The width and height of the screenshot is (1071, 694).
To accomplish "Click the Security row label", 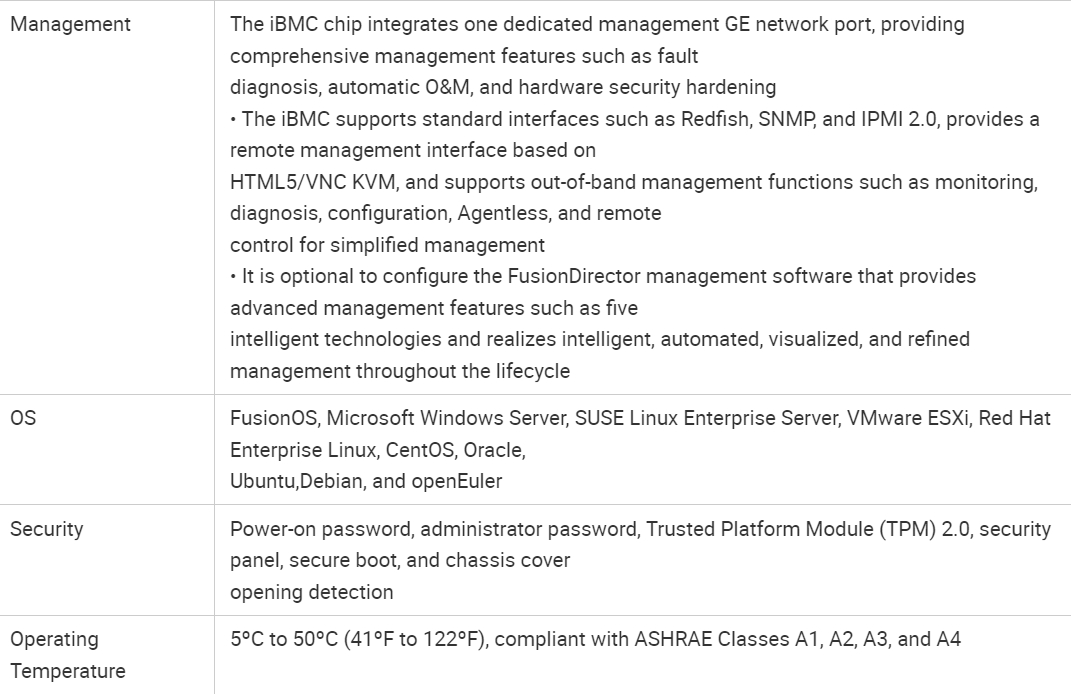I will tap(47, 529).
